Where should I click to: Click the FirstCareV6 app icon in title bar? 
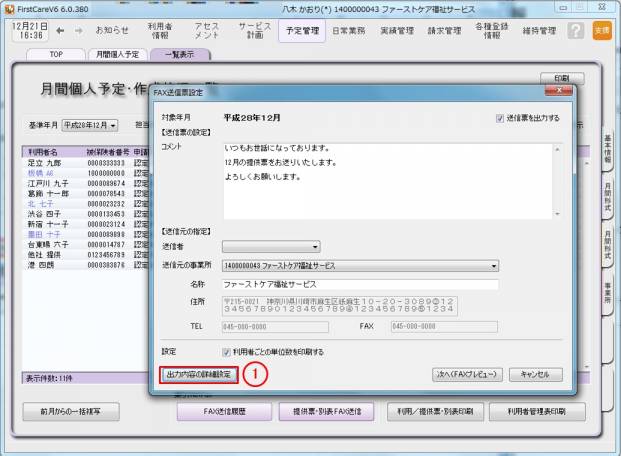[x=9, y=7]
